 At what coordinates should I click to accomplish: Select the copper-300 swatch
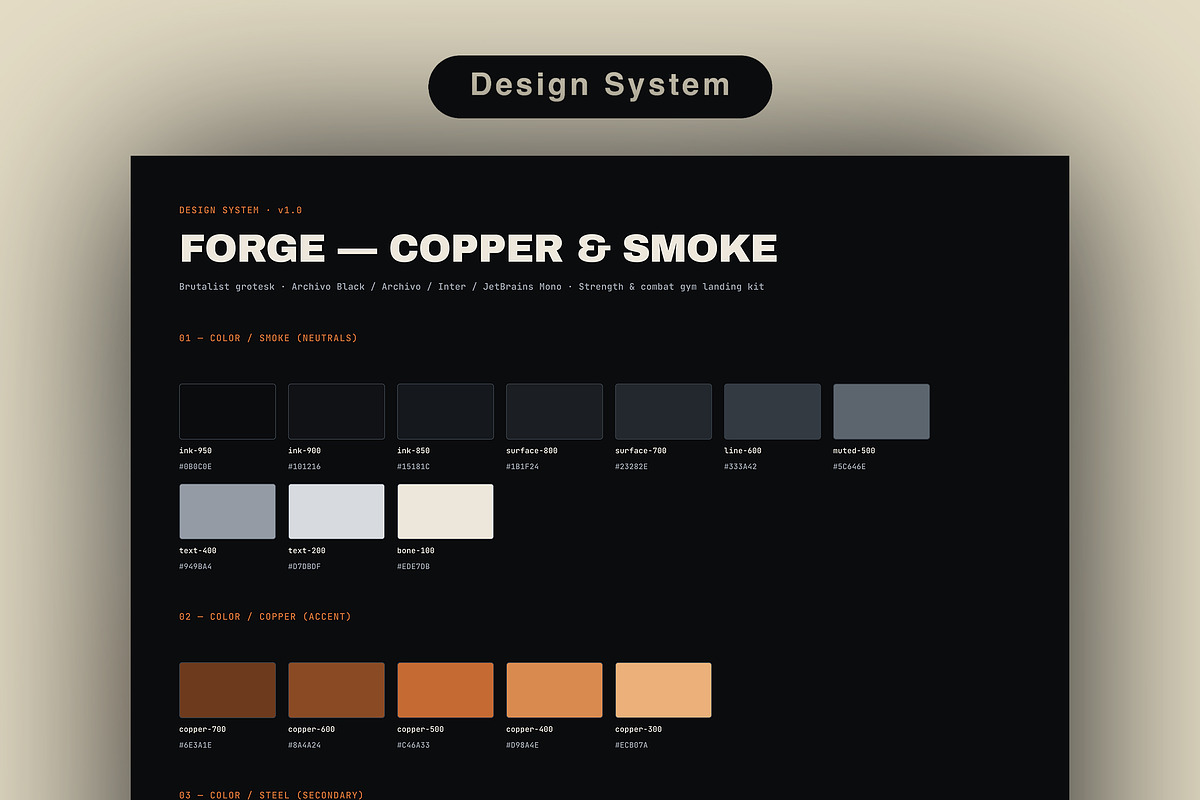point(663,690)
